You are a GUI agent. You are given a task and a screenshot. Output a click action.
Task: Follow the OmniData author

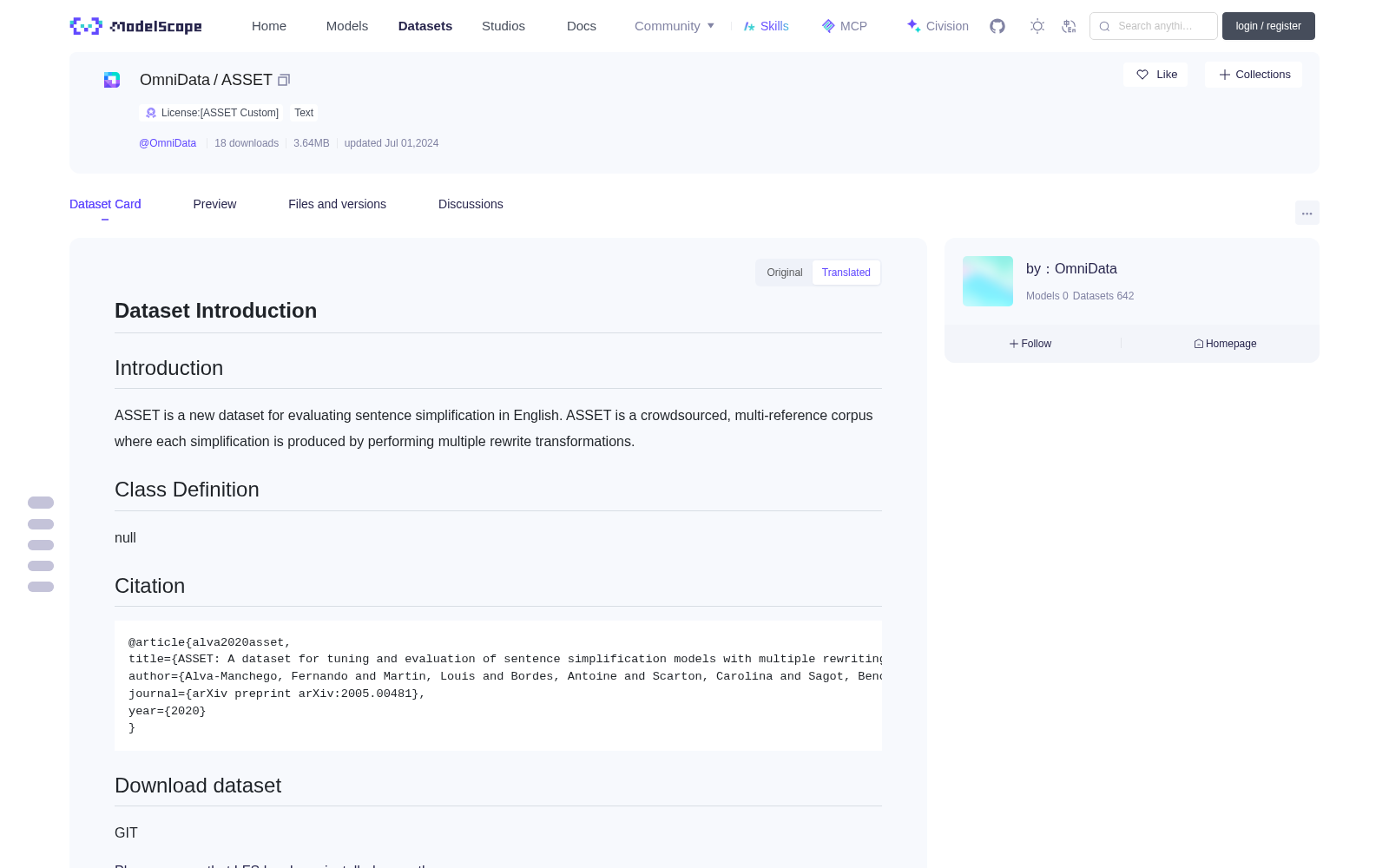(1030, 344)
